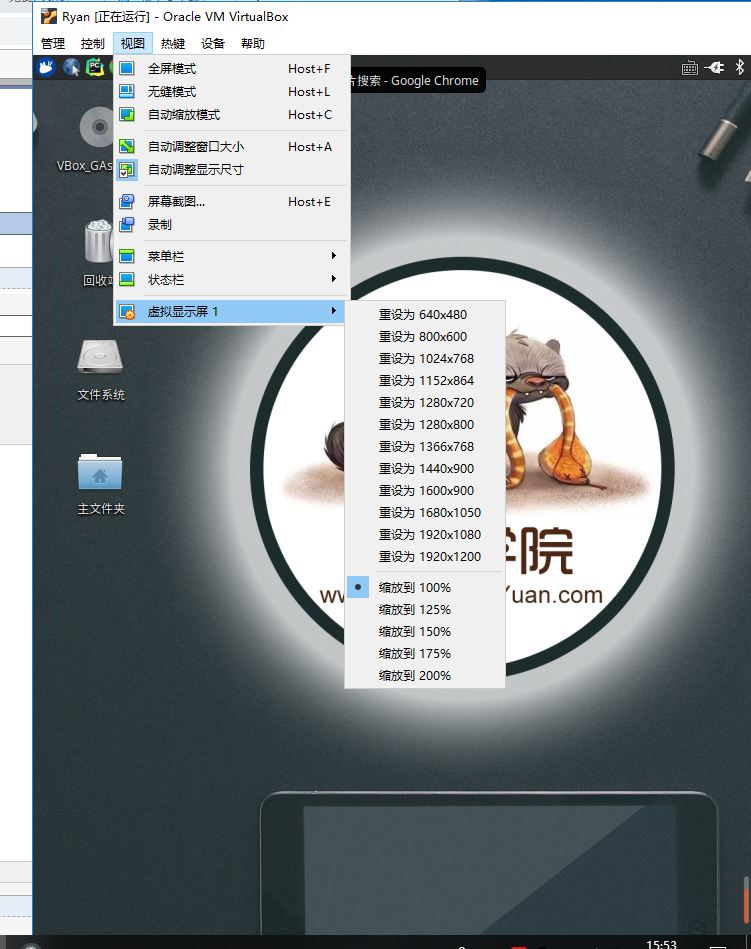The image size is (751, 949).
Task: Choose the 录制 menu entry
Action: click(232, 225)
